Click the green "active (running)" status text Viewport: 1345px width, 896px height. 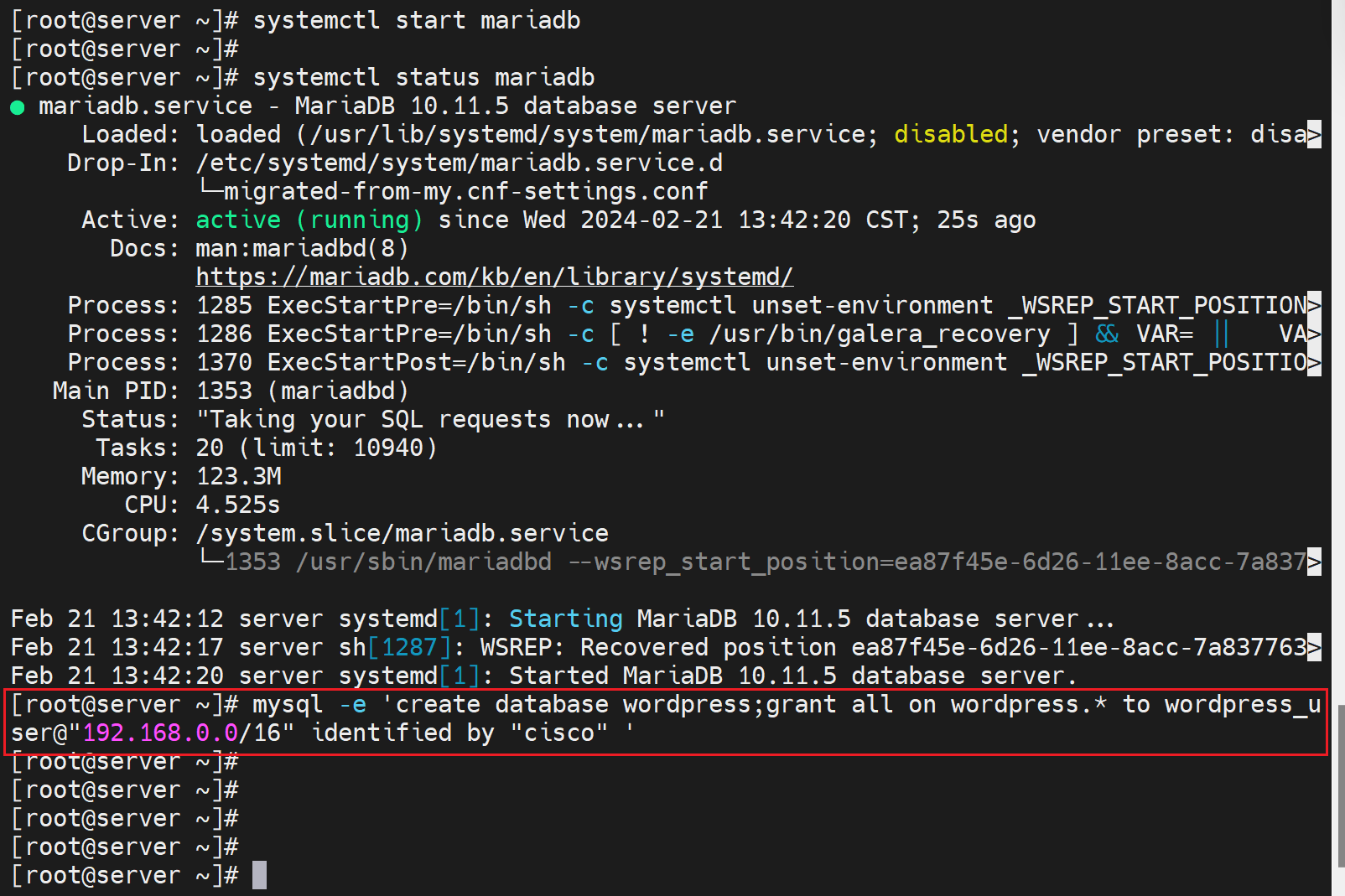[309, 220]
